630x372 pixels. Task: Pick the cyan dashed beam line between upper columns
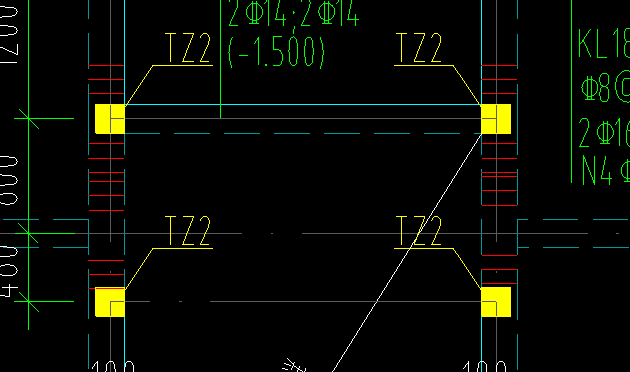point(303,133)
